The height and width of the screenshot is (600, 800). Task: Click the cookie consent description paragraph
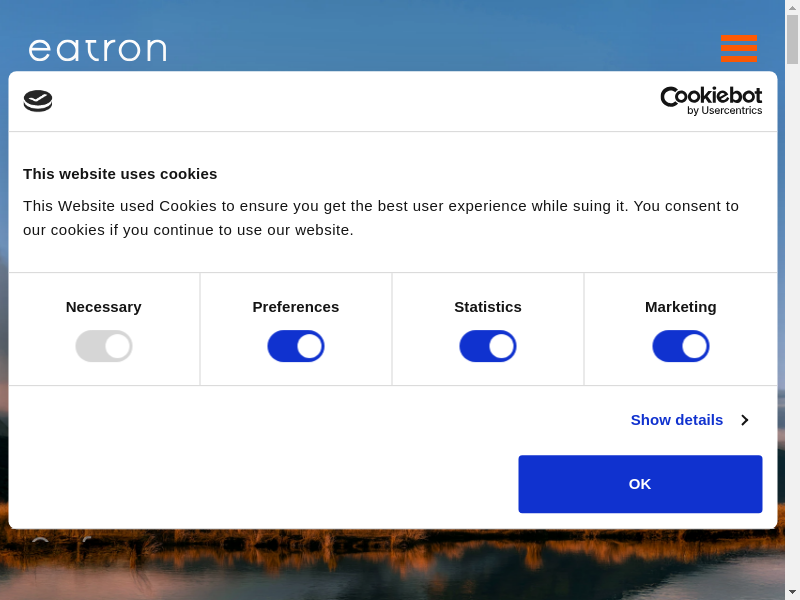pyautogui.click(x=380, y=218)
